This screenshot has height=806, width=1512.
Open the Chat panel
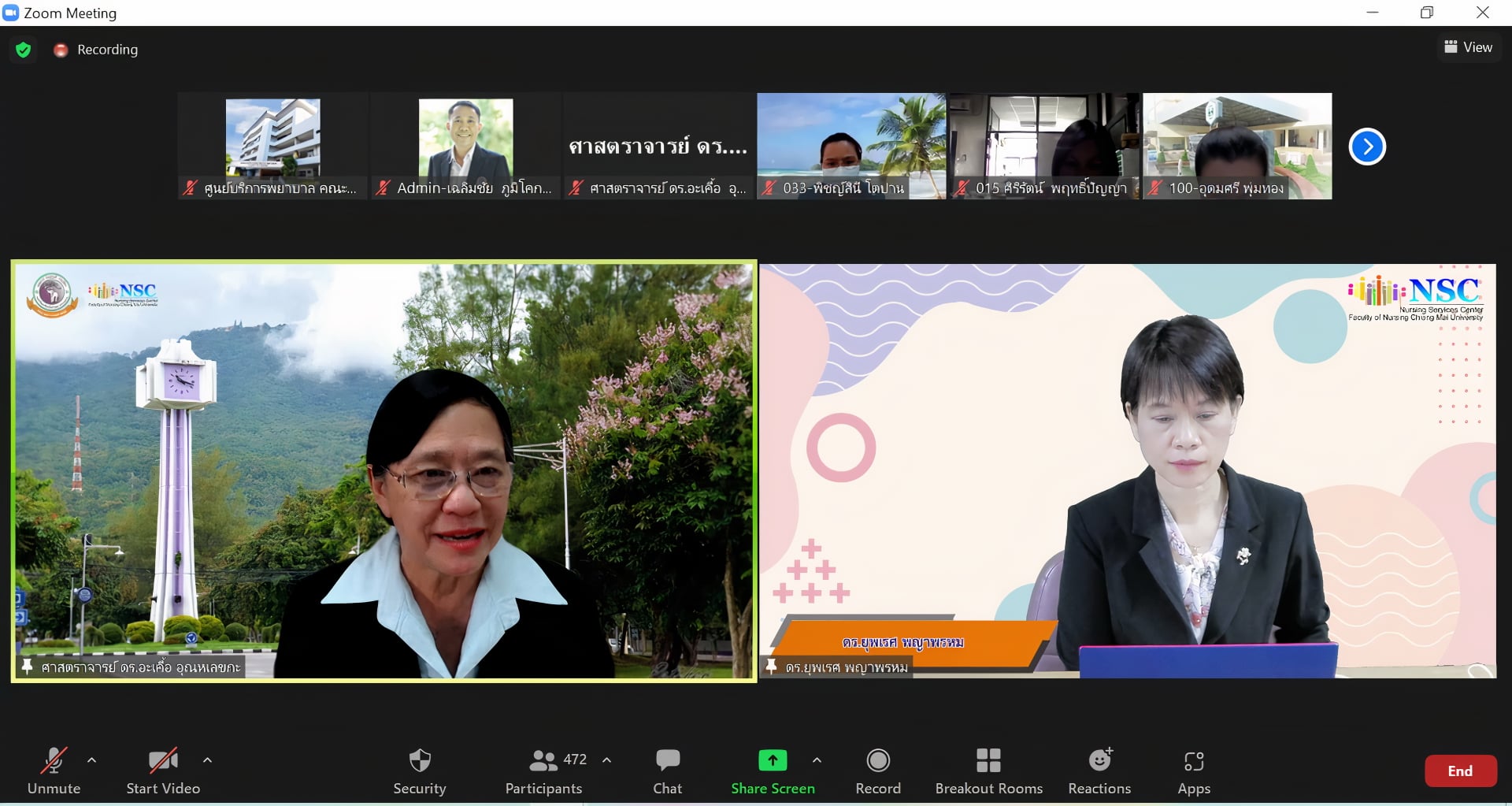pyautogui.click(x=668, y=771)
